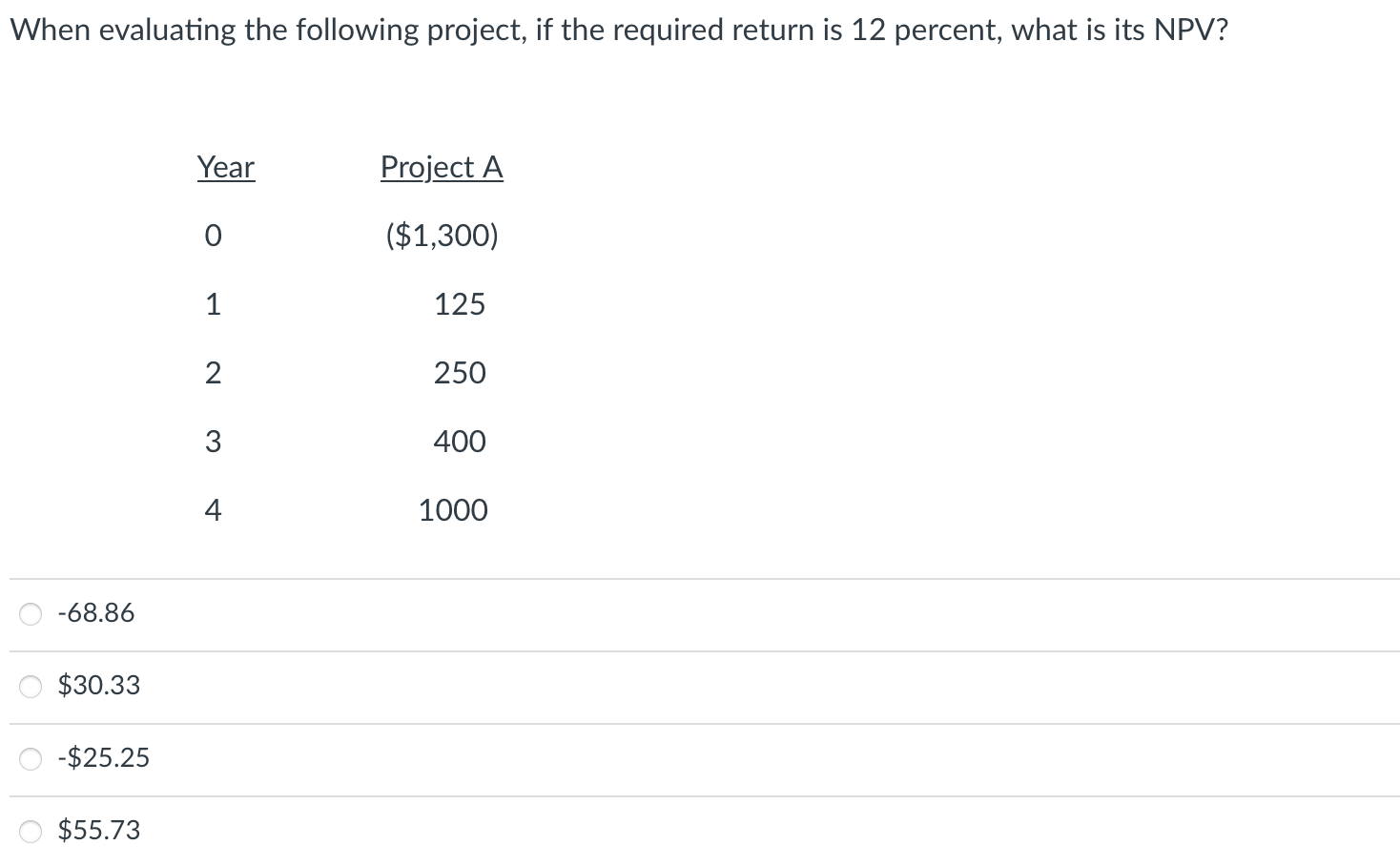Click the 400 cash flow value

(x=463, y=441)
